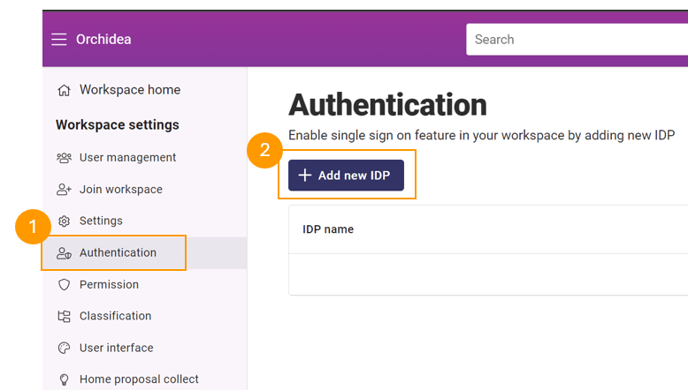
Task: Click into the Search field
Action: (577, 39)
